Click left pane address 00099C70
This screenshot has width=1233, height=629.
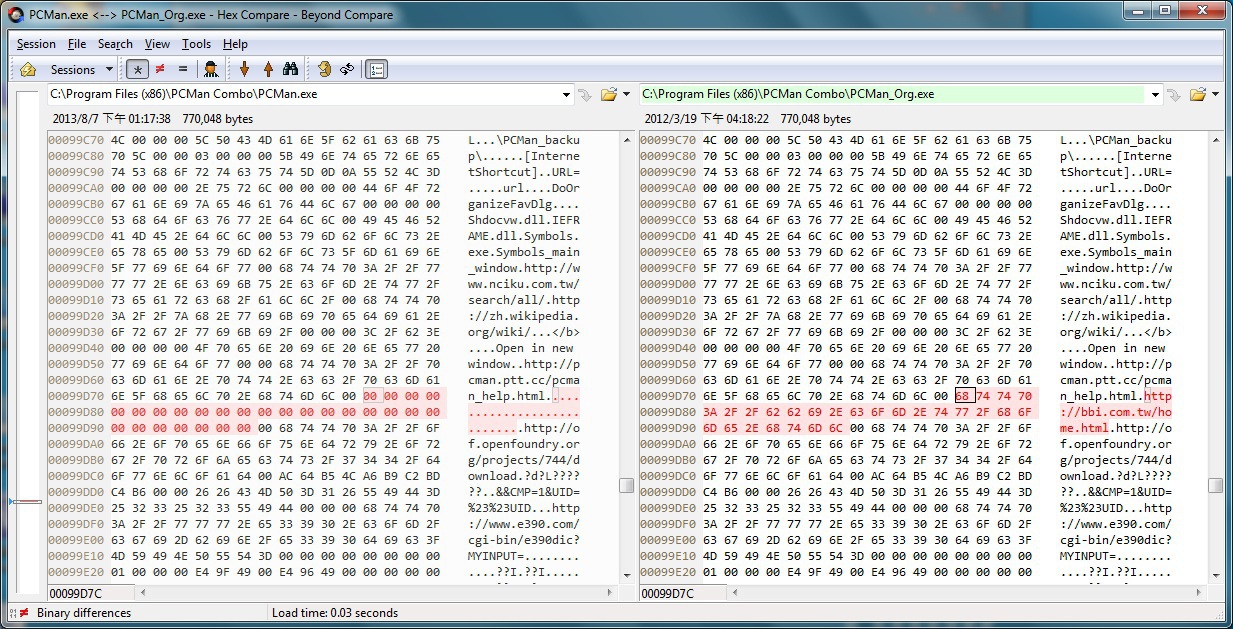(76, 140)
